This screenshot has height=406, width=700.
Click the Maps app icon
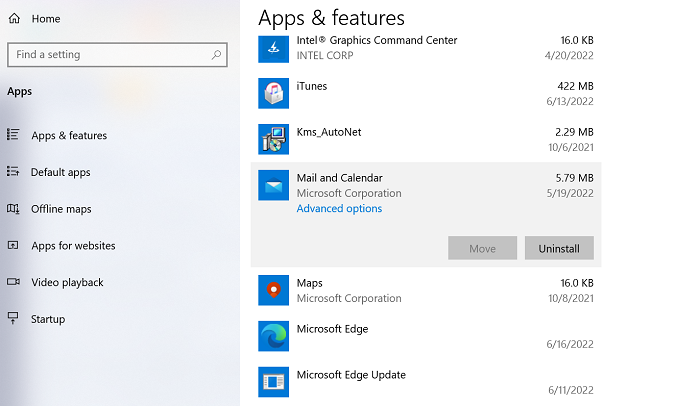[x=273, y=290]
